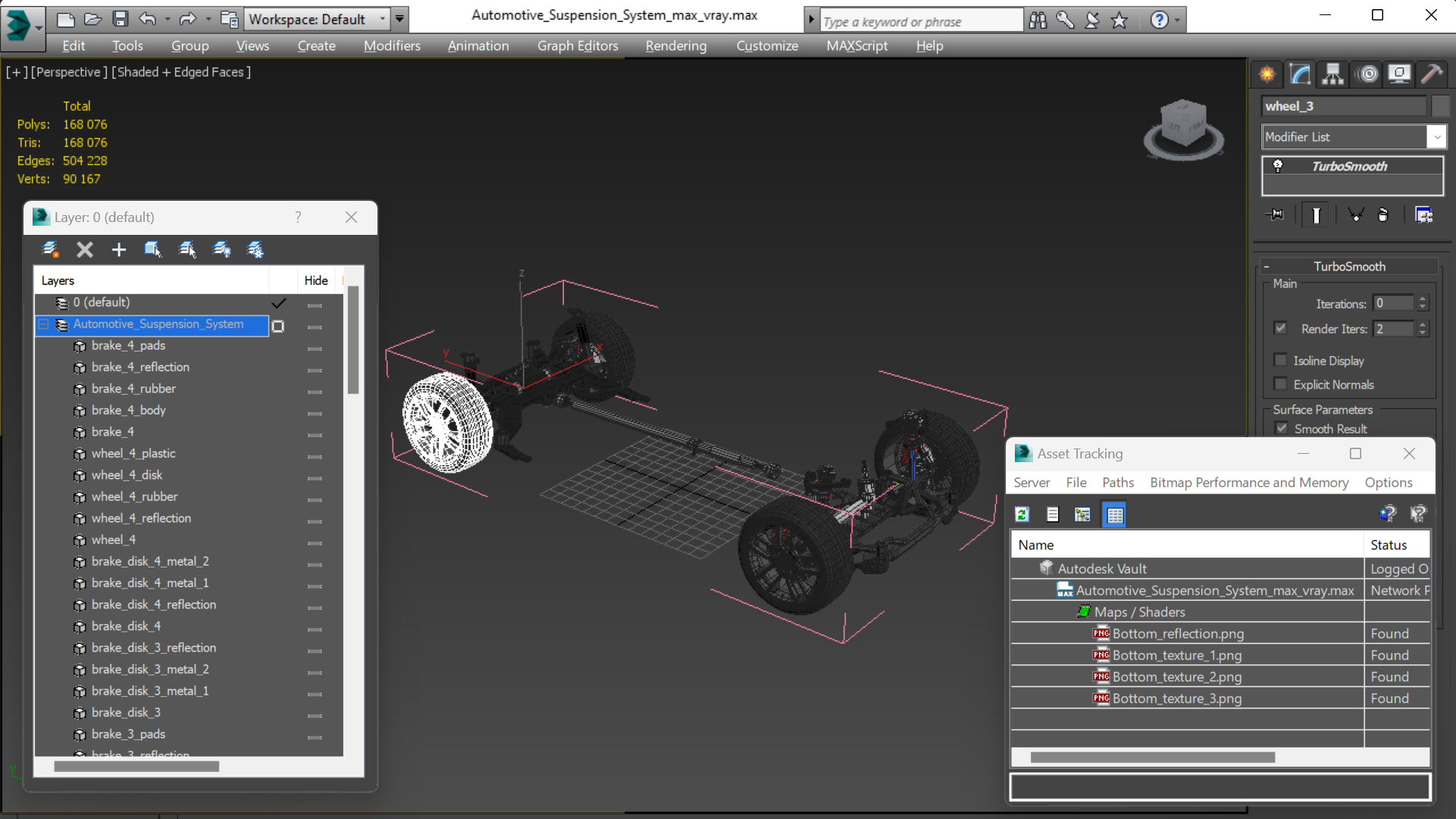Open the Utilities hammer panel tab
Image resolution: width=1456 pixels, height=819 pixels.
click(1432, 74)
